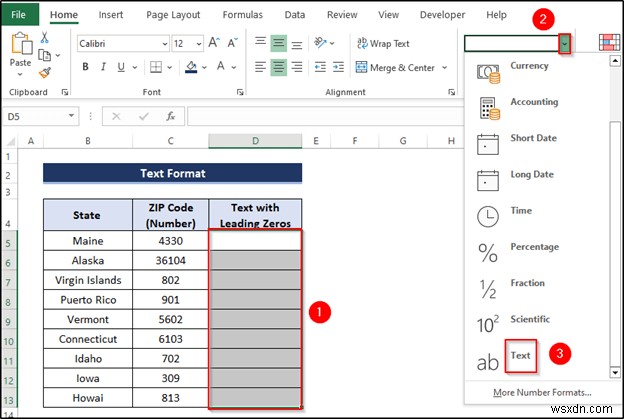Click the Conditional Formatting icon
This screenshot has height=419, width=624.
point(609,43)
